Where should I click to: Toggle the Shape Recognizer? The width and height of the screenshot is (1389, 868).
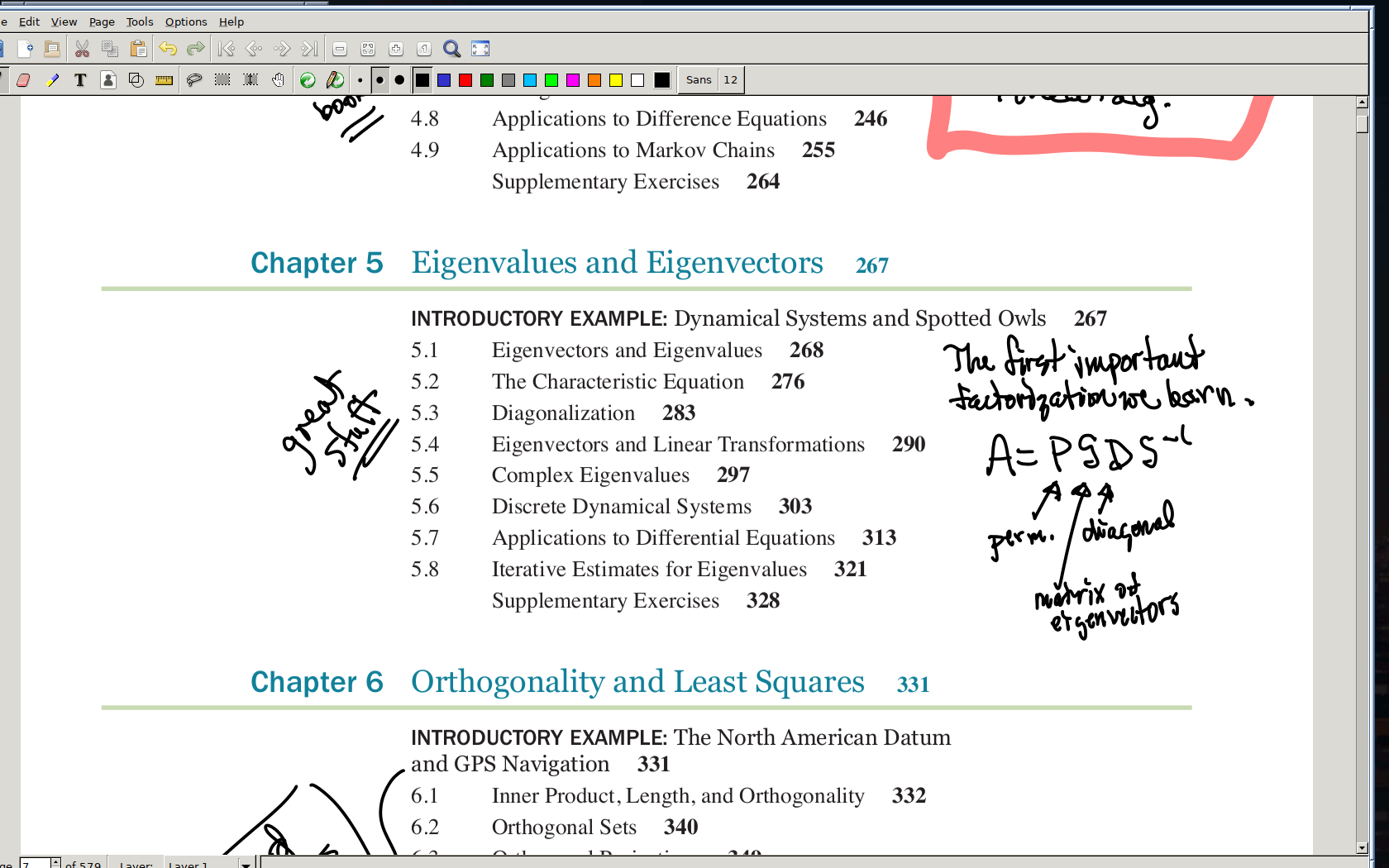[x=136, y=80]
